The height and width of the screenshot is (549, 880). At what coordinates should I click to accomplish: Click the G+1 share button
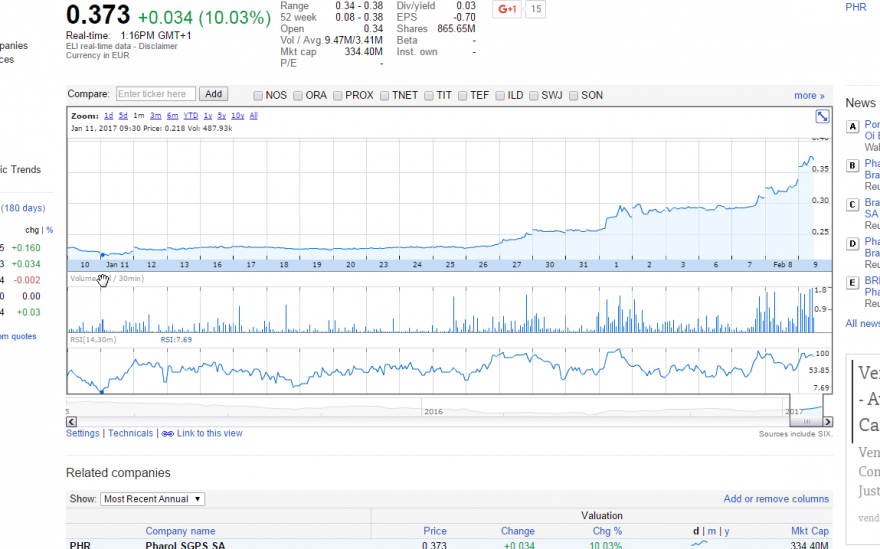coord(507,9)
